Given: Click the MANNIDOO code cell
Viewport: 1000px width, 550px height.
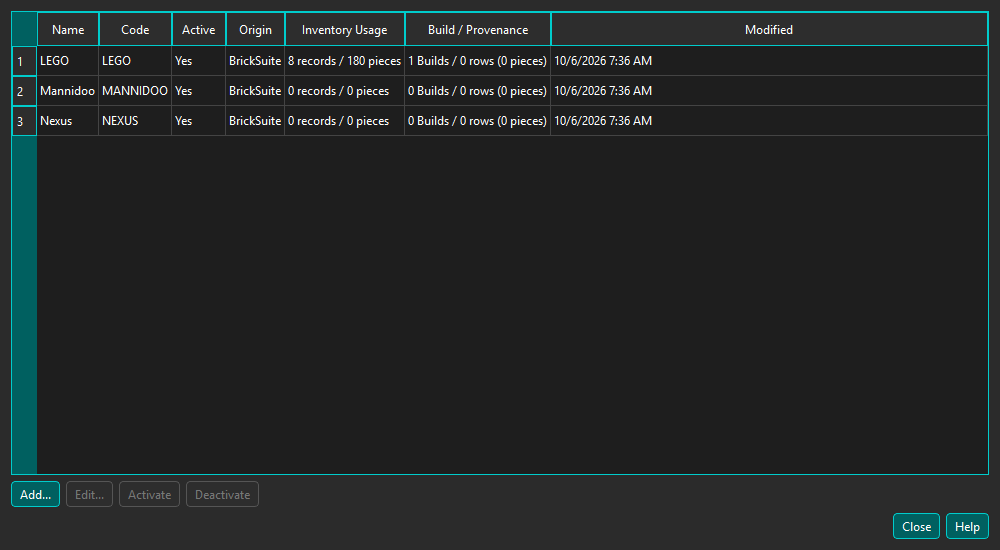Looking at the screenshot, I should coord(135,91).
